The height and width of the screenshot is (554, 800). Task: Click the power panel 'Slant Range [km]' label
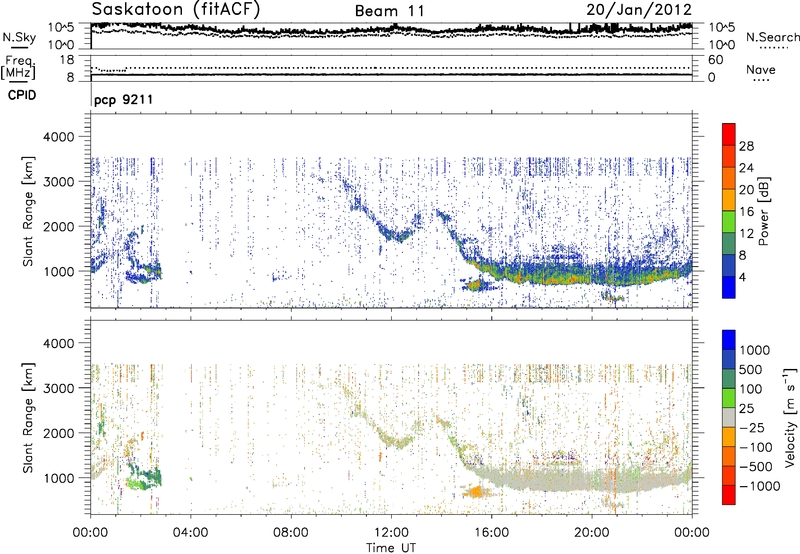pos(28,211)
